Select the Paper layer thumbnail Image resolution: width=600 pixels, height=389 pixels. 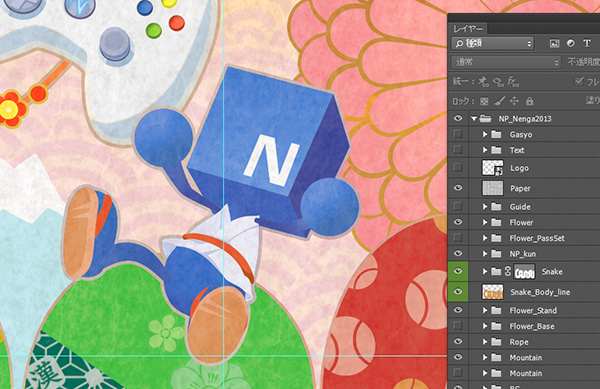[492, 188]
